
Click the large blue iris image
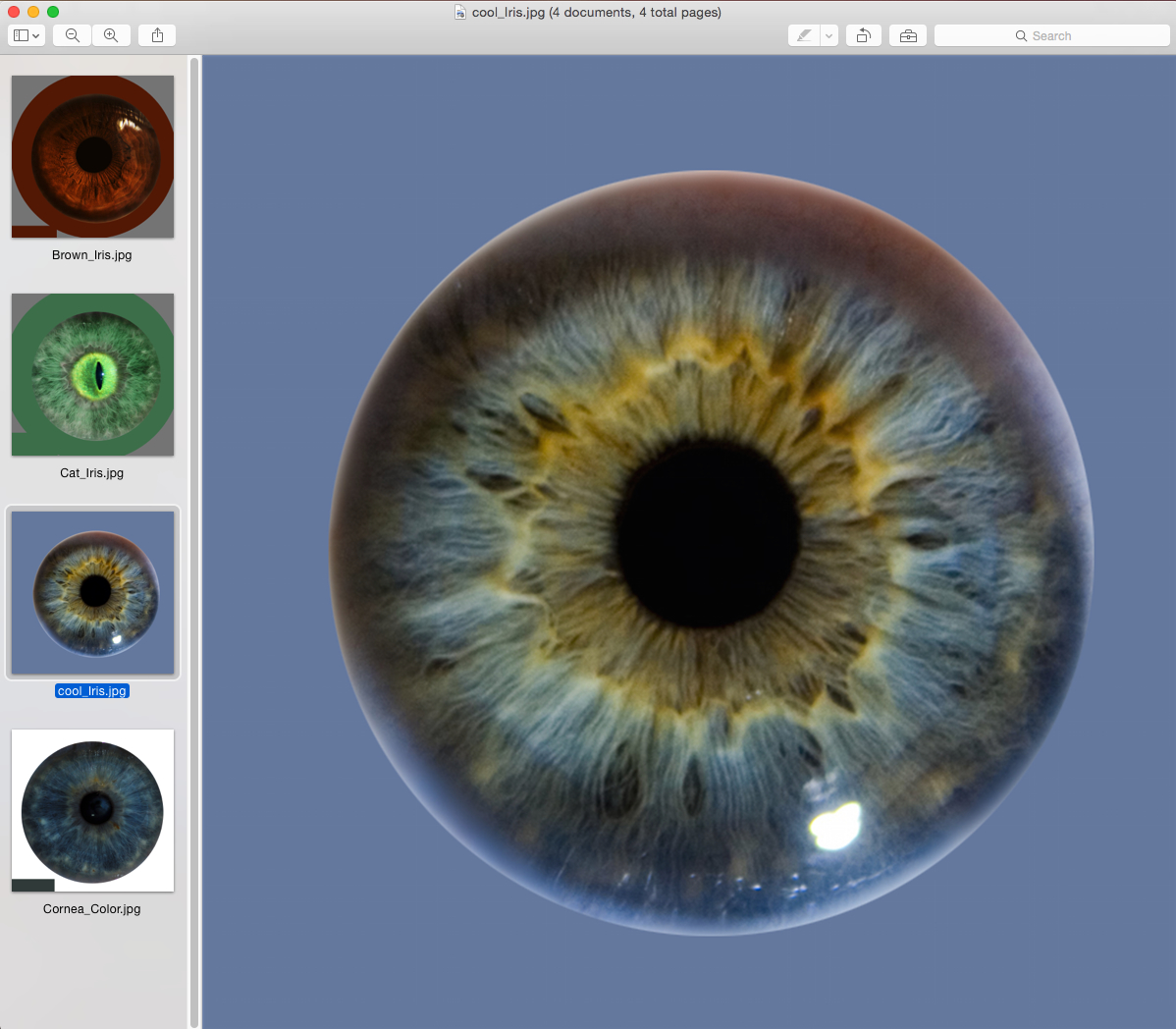pos(687,540)
